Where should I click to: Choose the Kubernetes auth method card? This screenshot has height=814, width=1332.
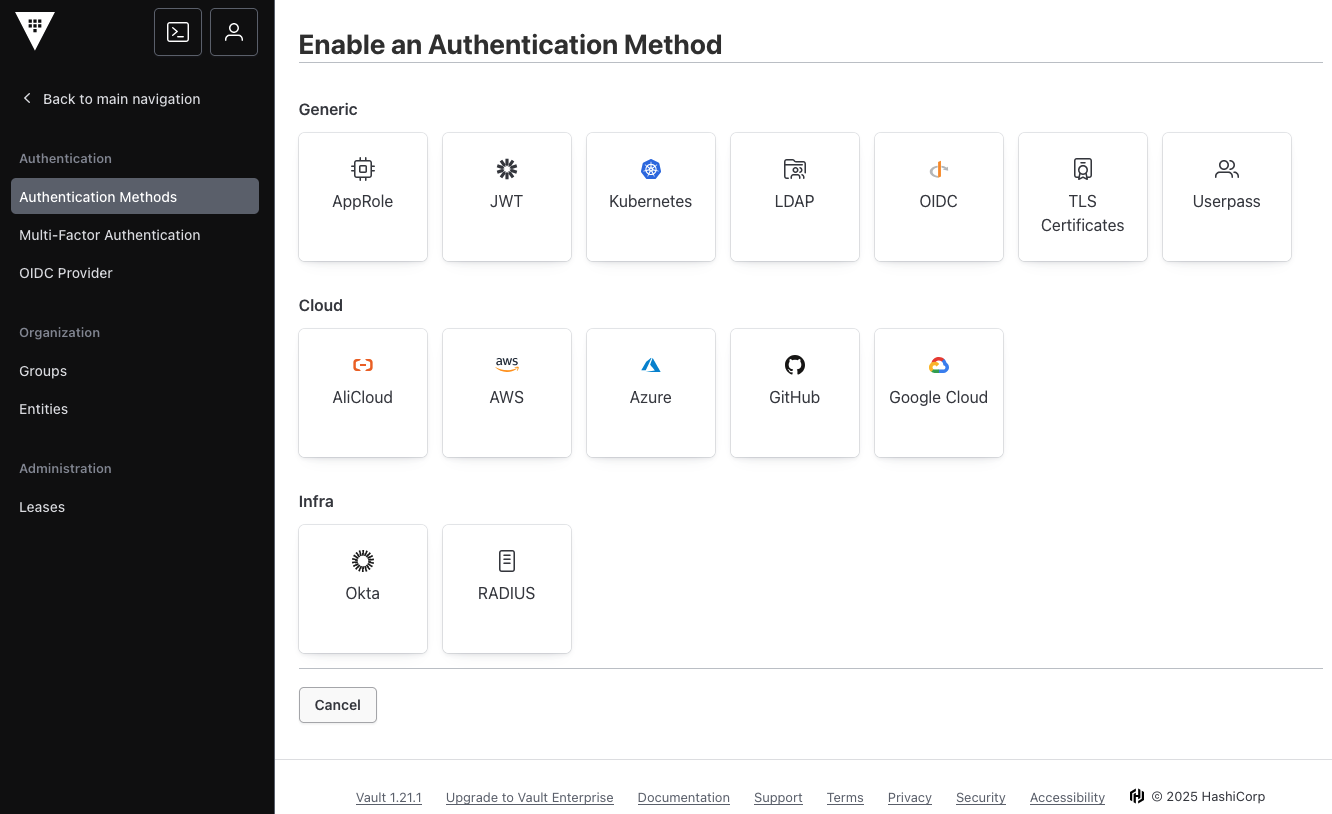[x=651, y=197]
